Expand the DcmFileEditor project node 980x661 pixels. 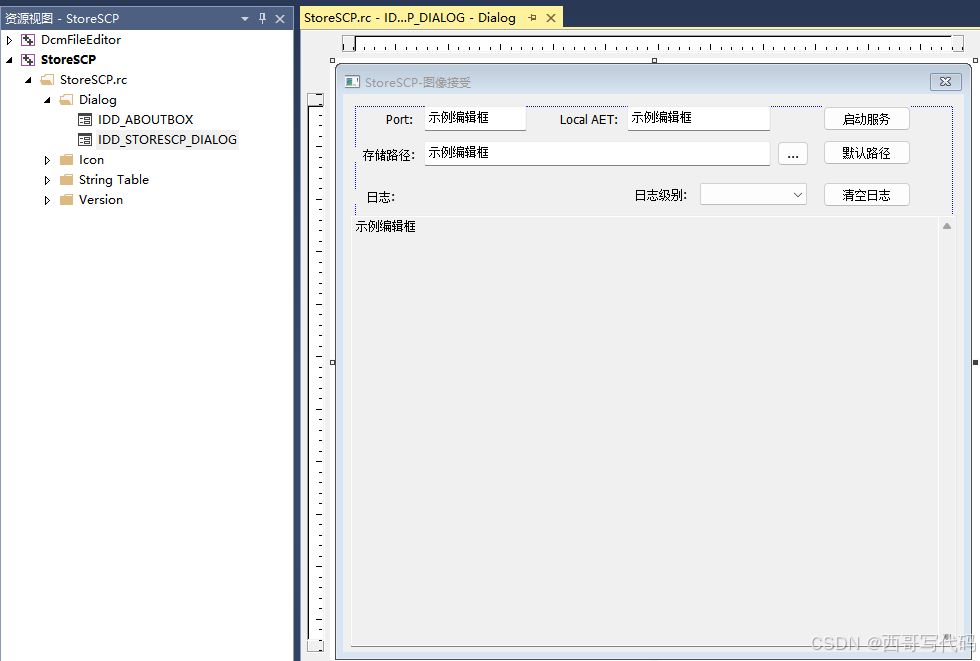[9, 40]
